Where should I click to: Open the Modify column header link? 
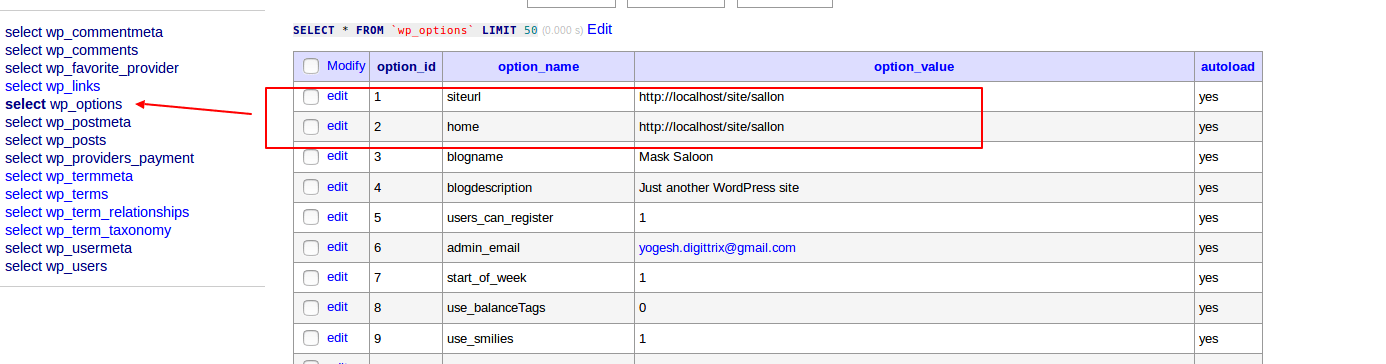coord(346,66)
